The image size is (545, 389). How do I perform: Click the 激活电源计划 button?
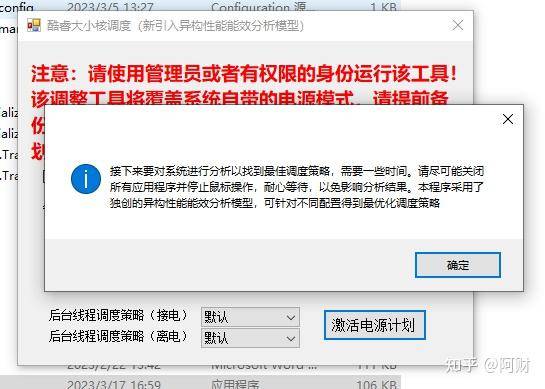374,325
